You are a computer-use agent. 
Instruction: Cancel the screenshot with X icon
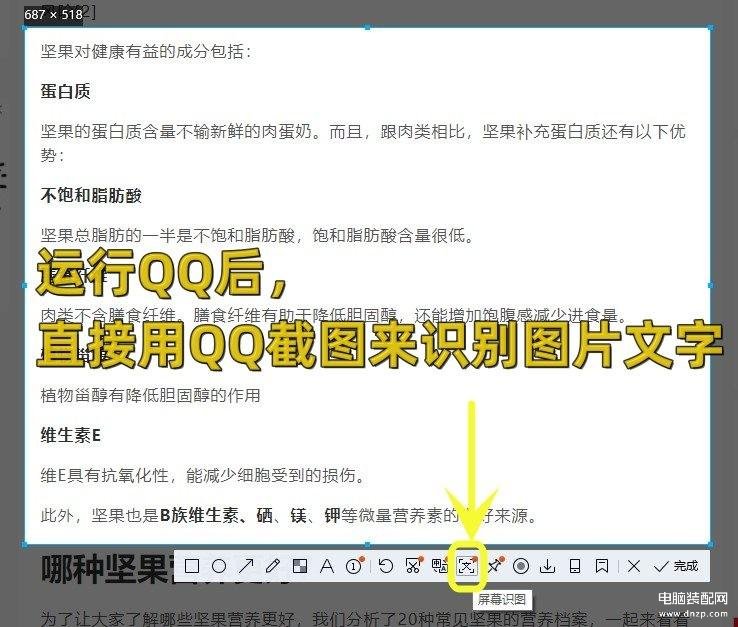click(x=634, y=566)
